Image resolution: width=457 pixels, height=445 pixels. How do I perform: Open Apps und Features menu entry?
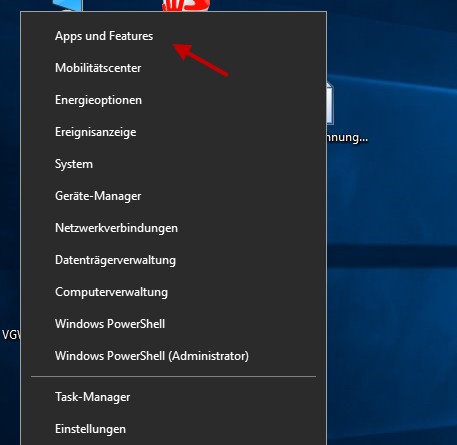[x=173, y=36]
